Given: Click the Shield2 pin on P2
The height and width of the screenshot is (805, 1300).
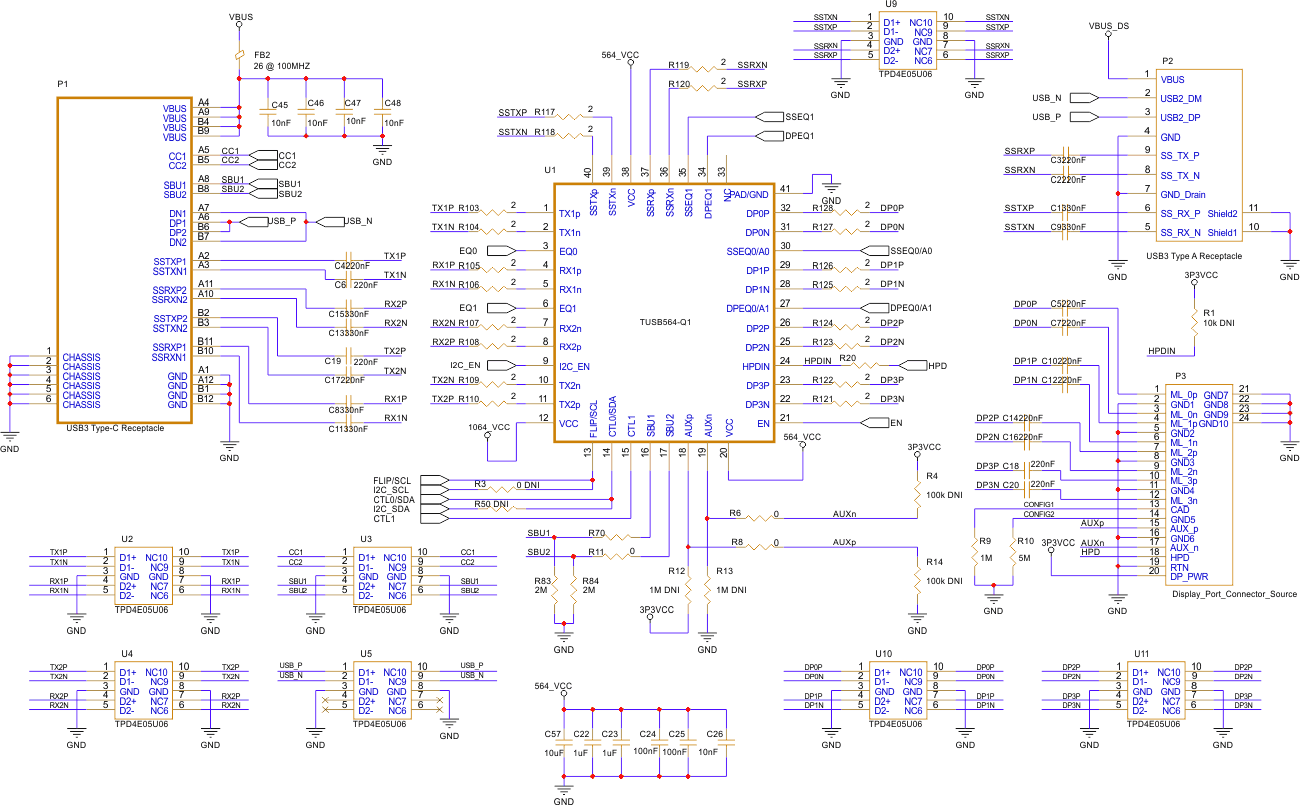Looking at the screenshot, I should (x=1221, y=213).
